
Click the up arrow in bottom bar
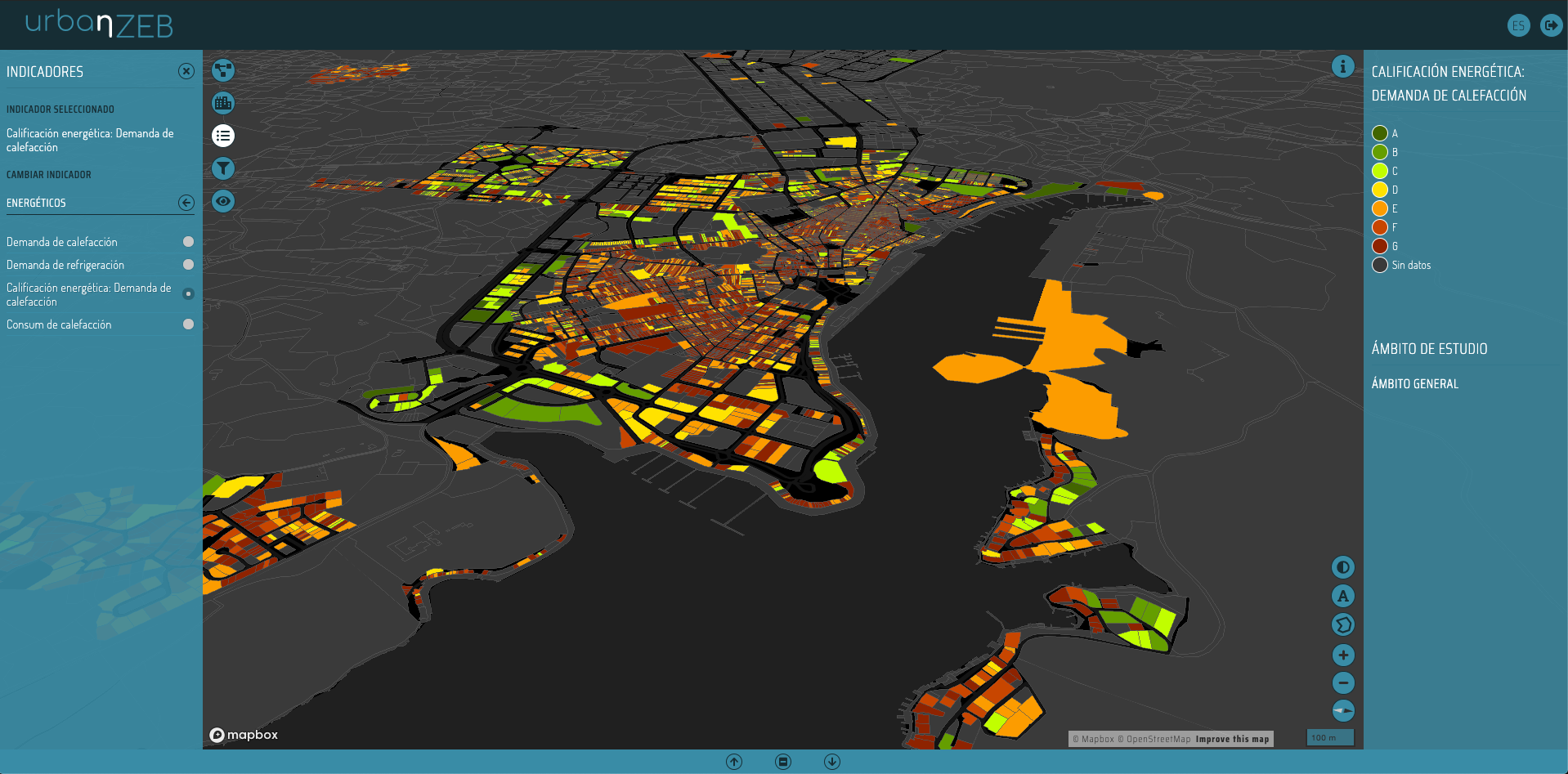[x=734, y=762]
